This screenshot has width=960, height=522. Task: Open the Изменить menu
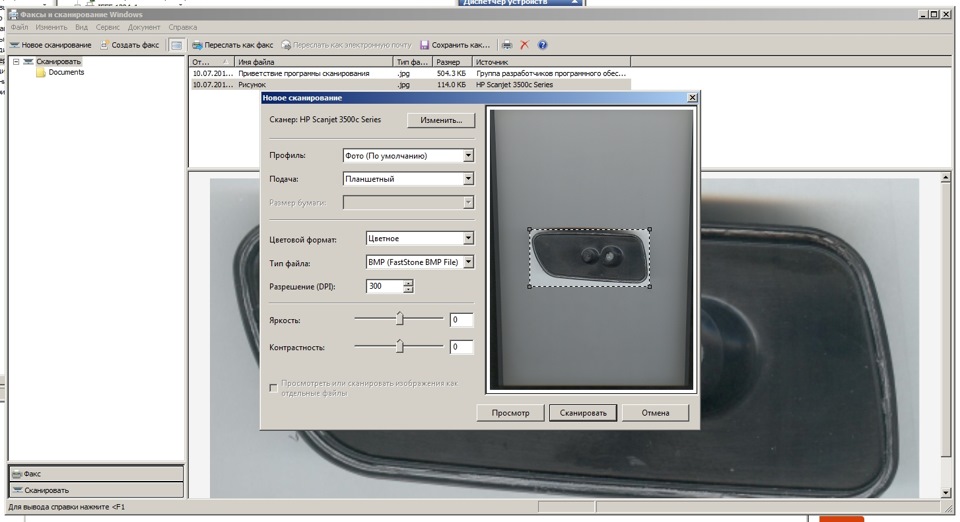(51, 28)
